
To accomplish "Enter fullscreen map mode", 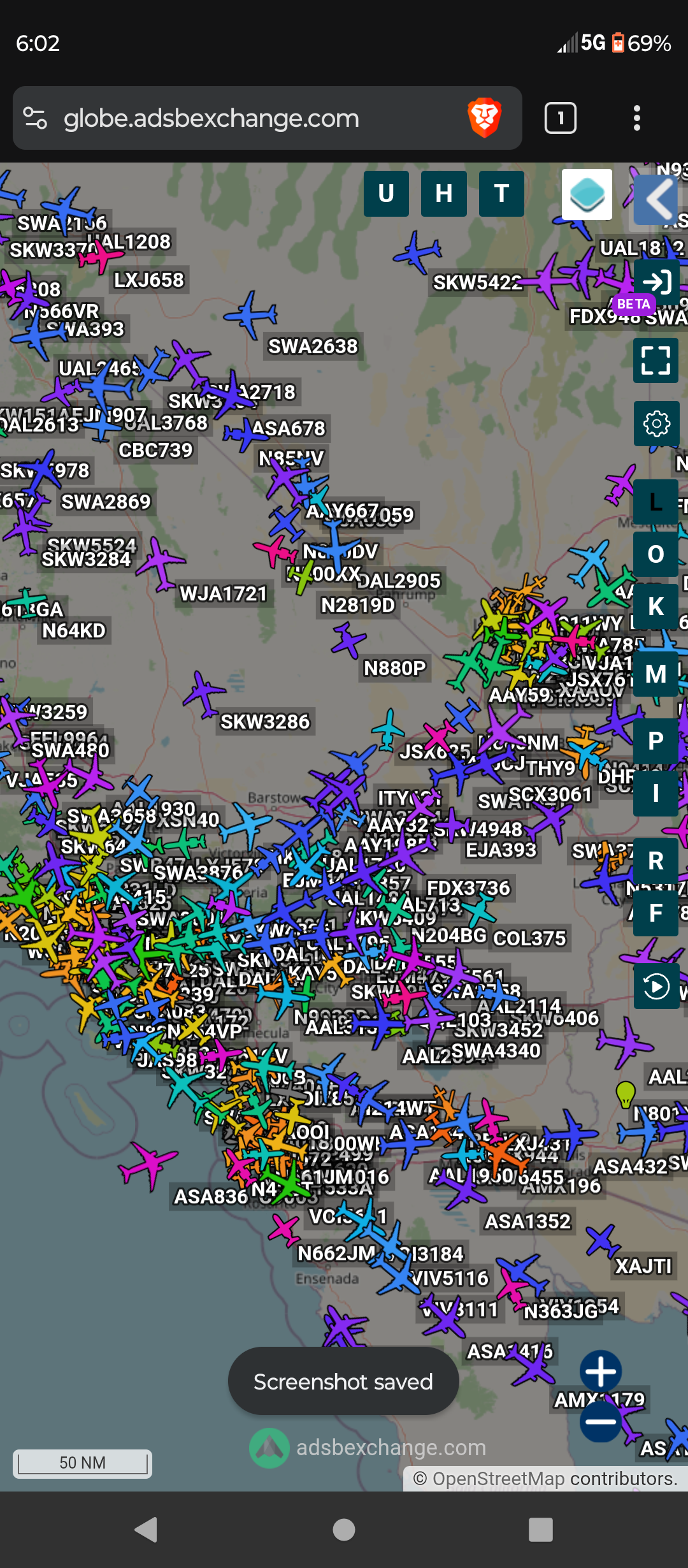I will pos(656,360).
